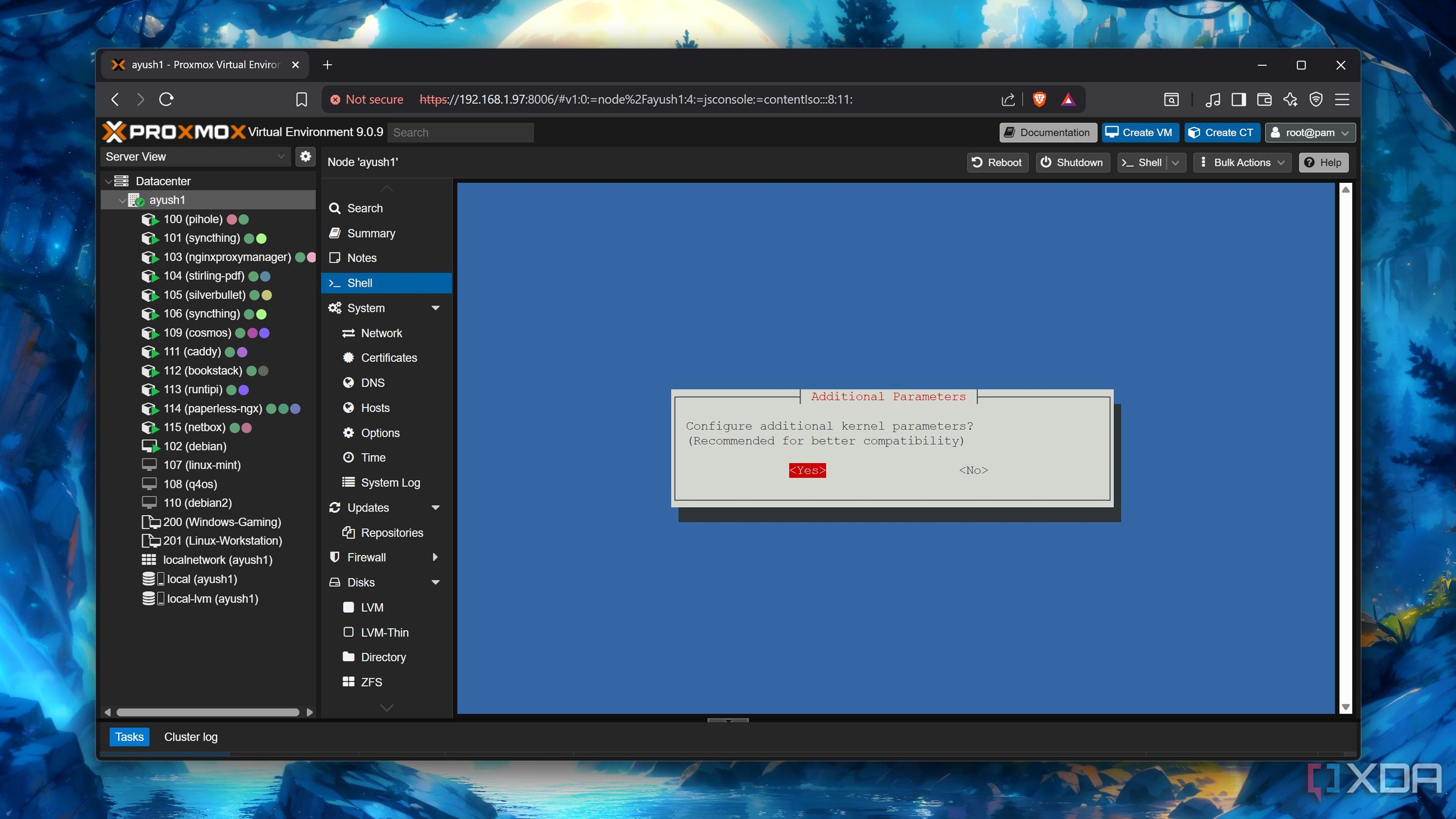Open Brave Shields lion icon
Image resolution: width=1456 pixels, height=819 pixels.
click(1039, 99)
